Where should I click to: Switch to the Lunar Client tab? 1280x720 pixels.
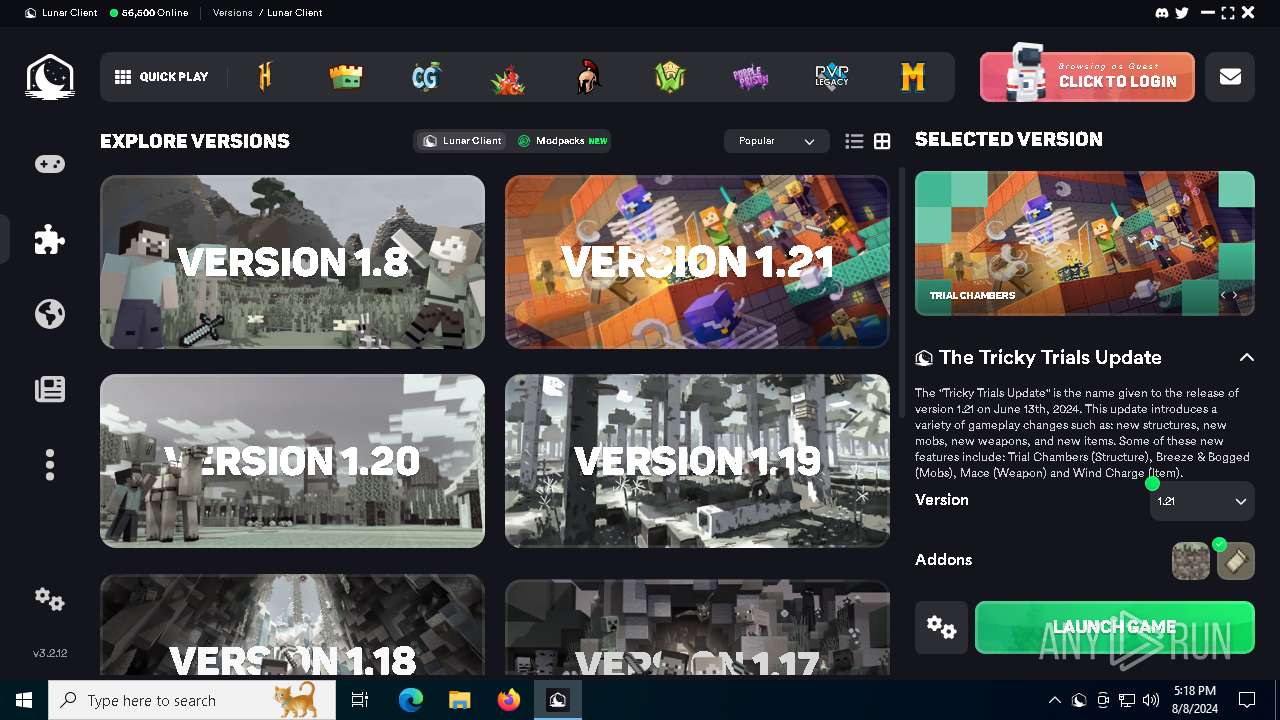pos(463,141)
